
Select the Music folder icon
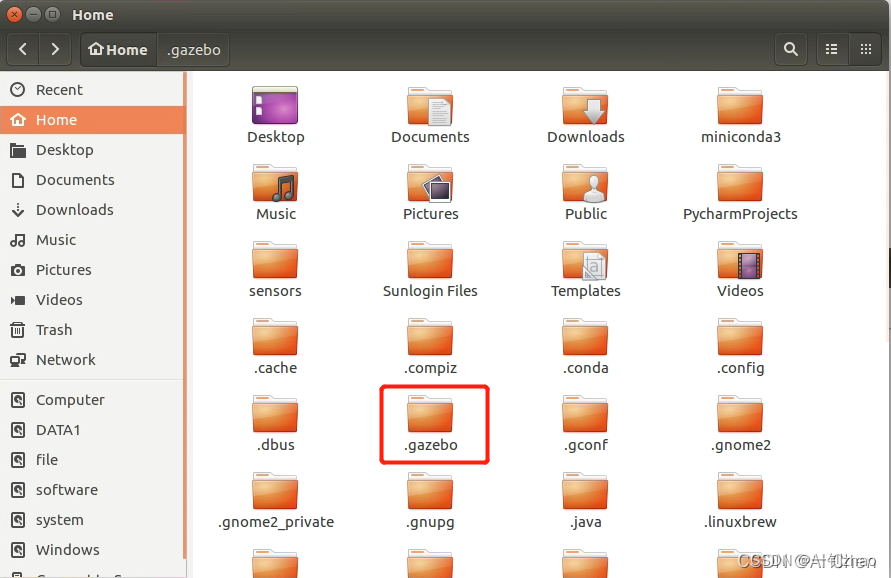pyautogui.click(x=276, y=193)
